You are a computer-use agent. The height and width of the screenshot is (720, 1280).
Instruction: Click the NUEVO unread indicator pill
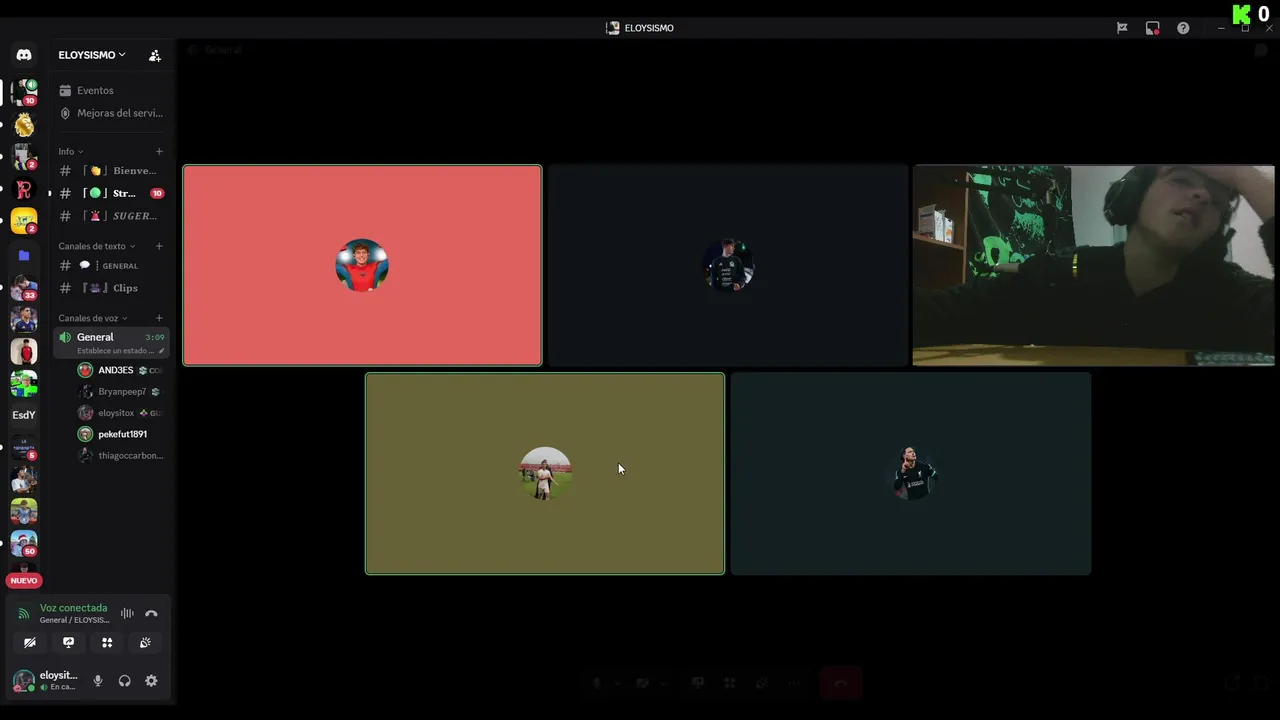point(24,580)
